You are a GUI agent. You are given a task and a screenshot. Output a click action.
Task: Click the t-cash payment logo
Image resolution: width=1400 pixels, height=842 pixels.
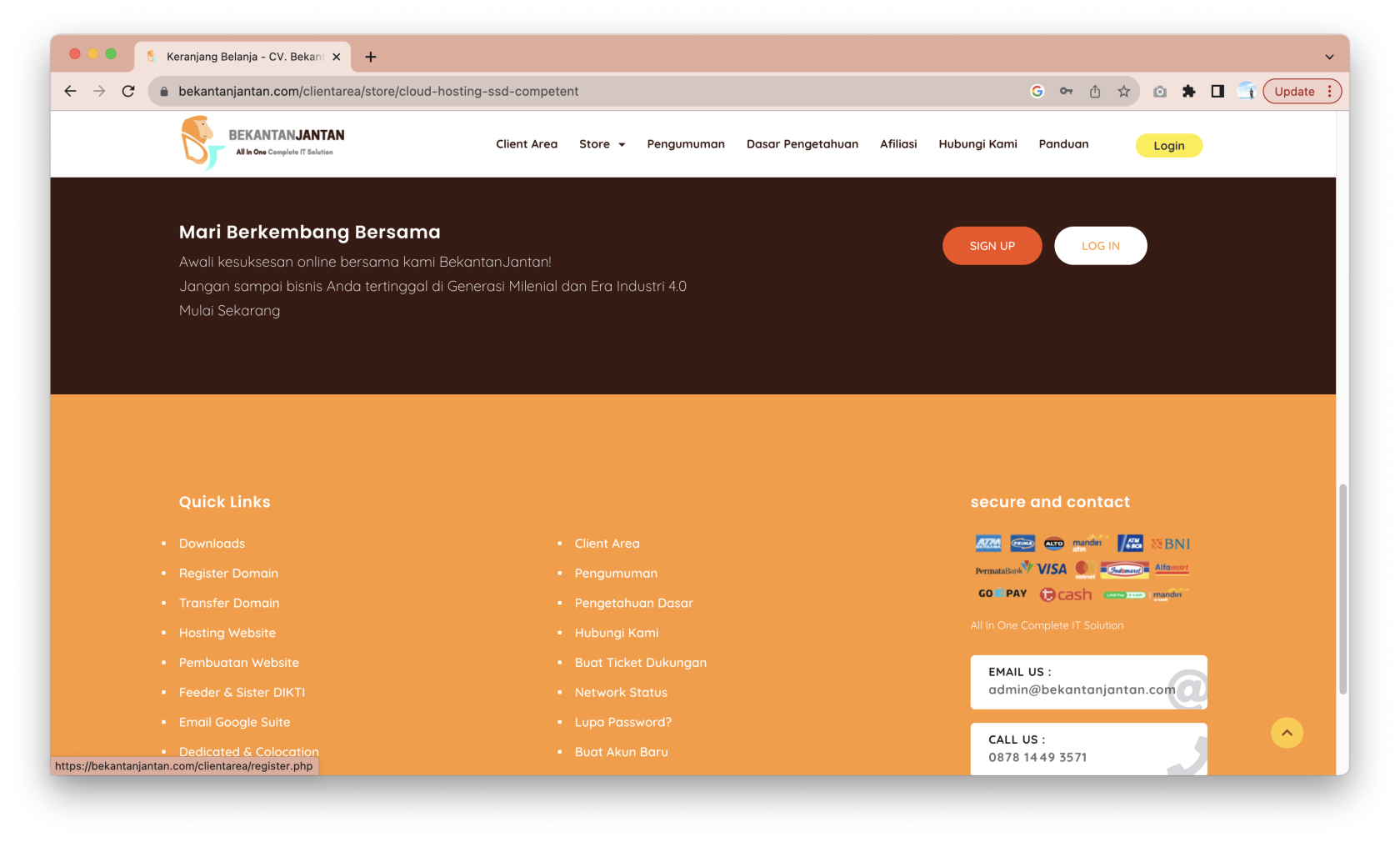click(x=1065, y=594)
